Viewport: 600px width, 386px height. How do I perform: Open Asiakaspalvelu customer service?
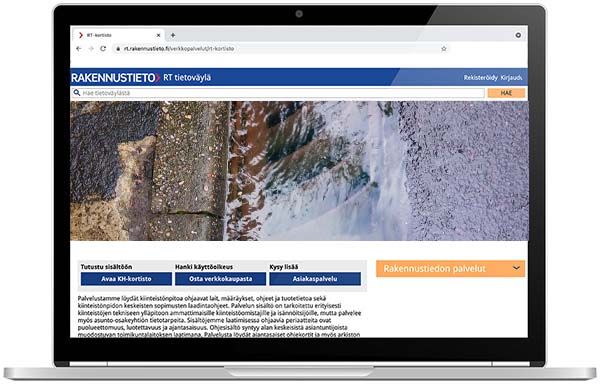tap(315, 279)
